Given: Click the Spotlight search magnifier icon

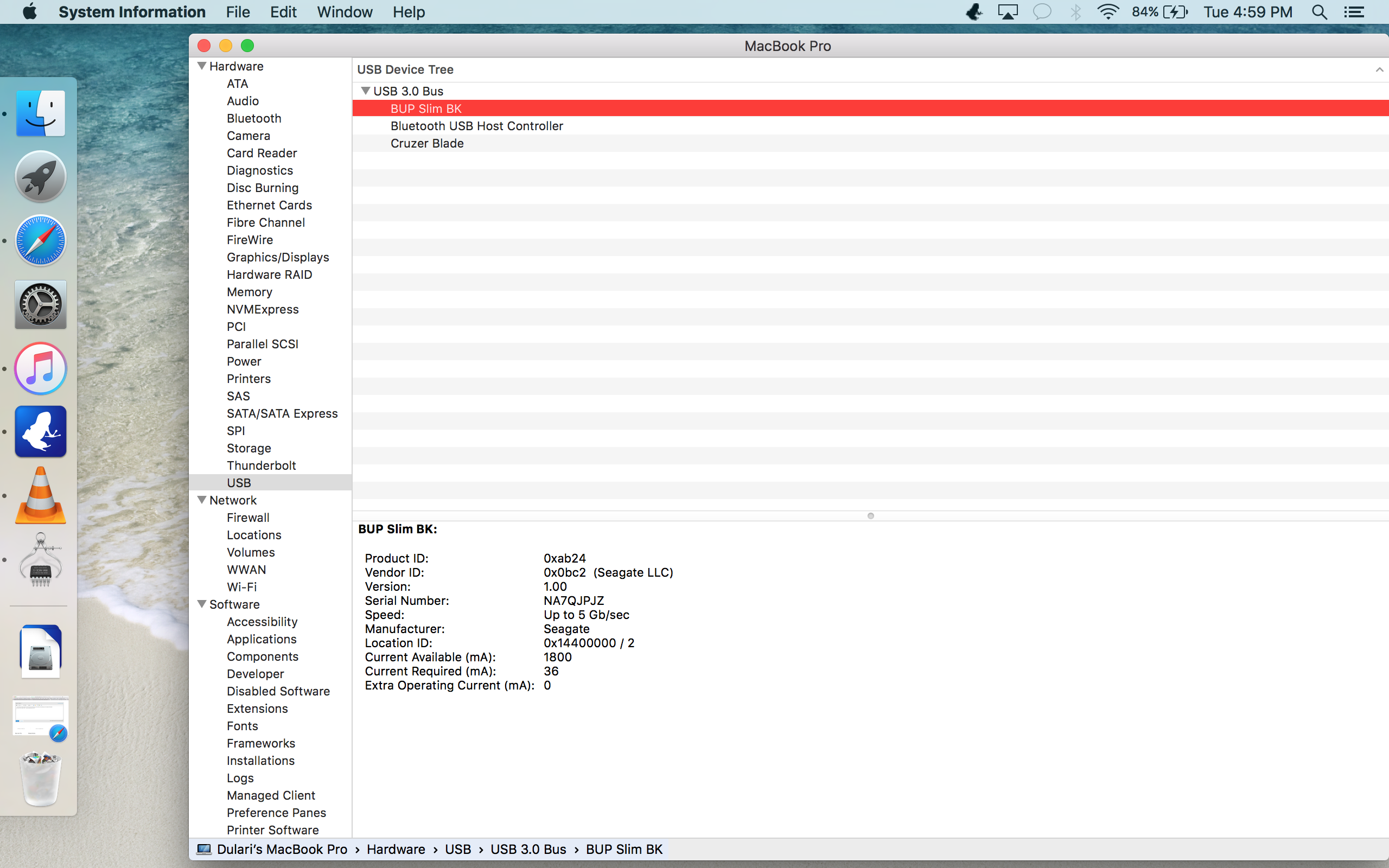Looking at the screenshot, I should click(1319, 12).
